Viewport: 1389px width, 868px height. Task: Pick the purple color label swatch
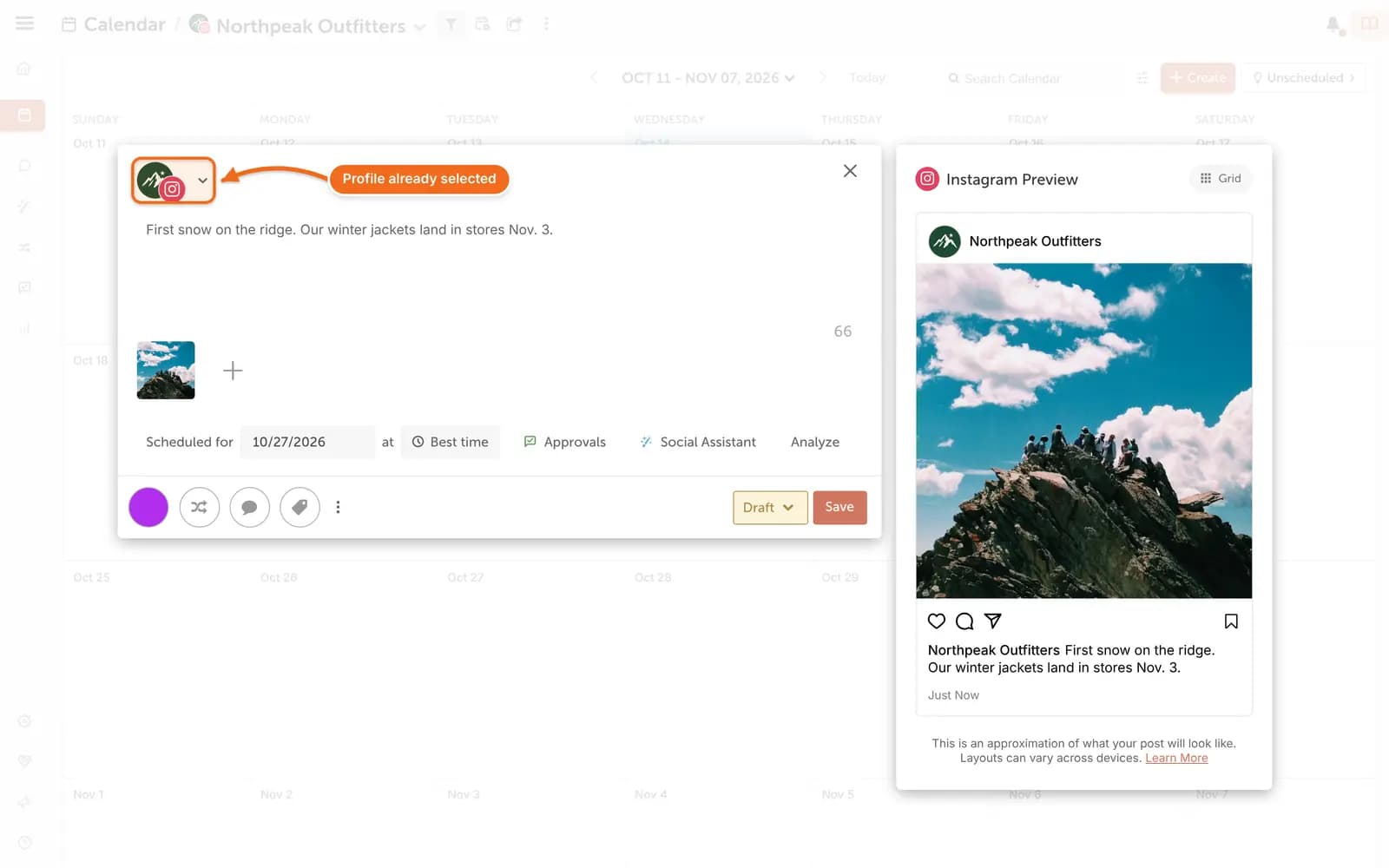click(x=148, y=507)
